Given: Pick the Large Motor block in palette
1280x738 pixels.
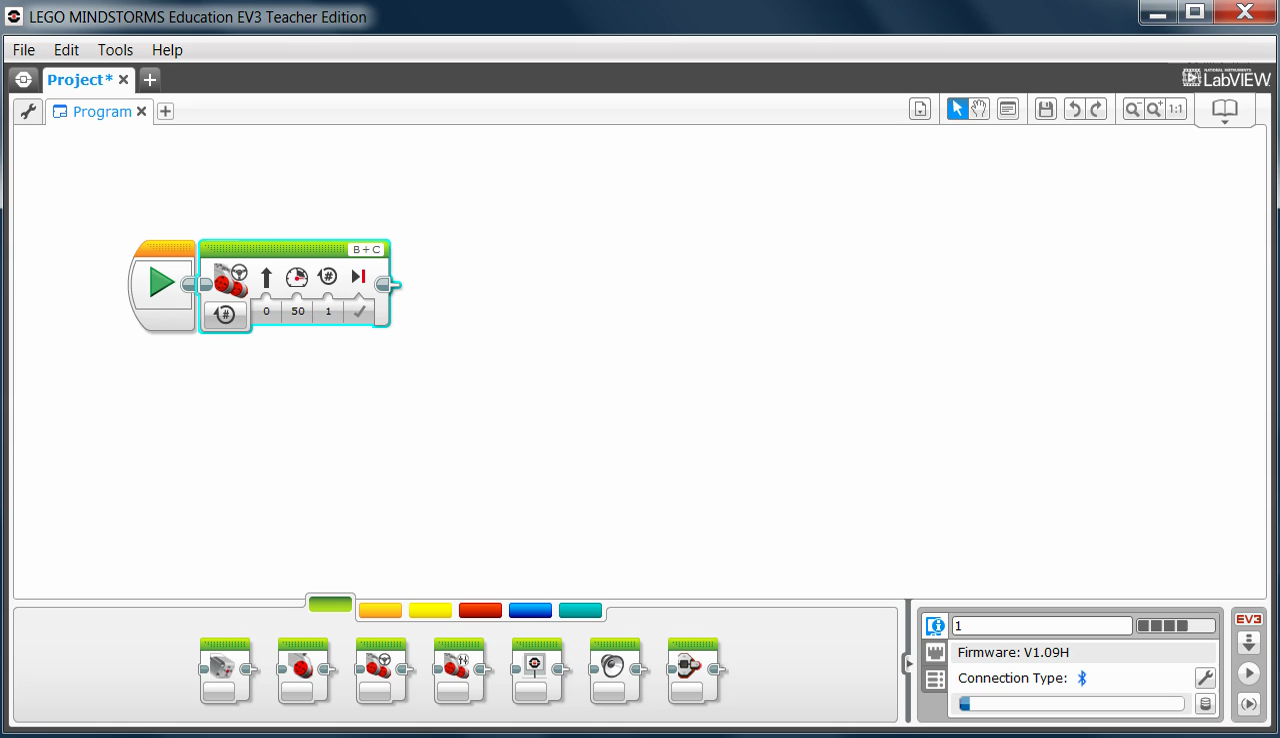Looking at the screenshot, I should [x=304, y=671].
